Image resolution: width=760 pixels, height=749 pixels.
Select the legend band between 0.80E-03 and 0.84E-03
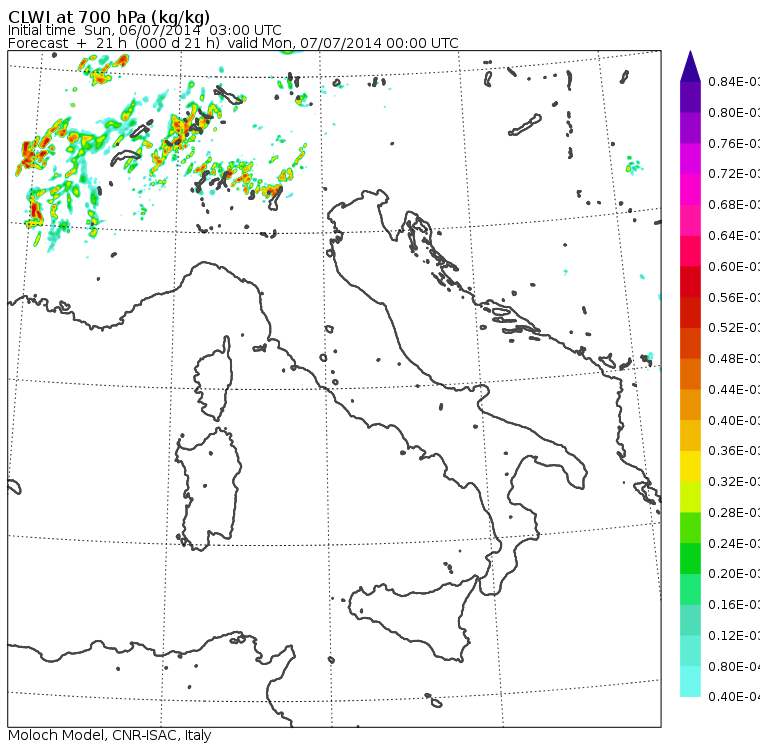coord(690,97)
